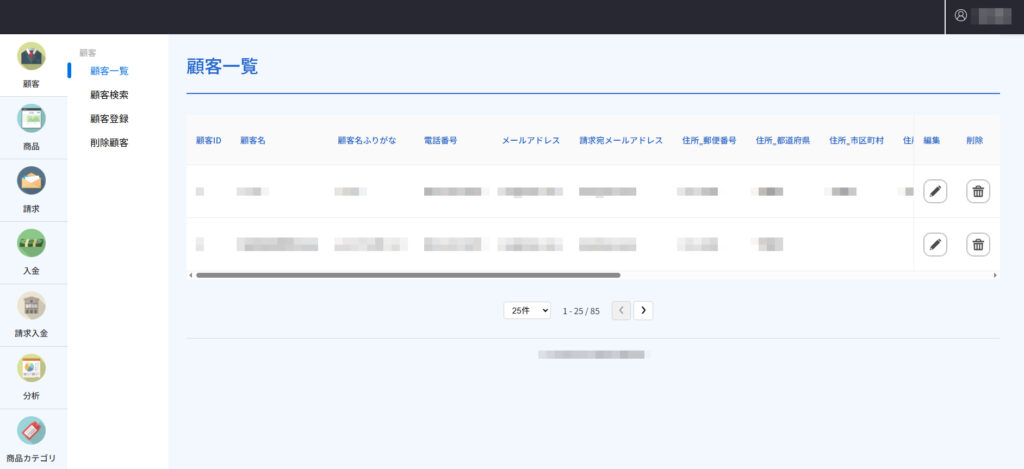Select 顧客検索 in the submenu

pos(109,95)
